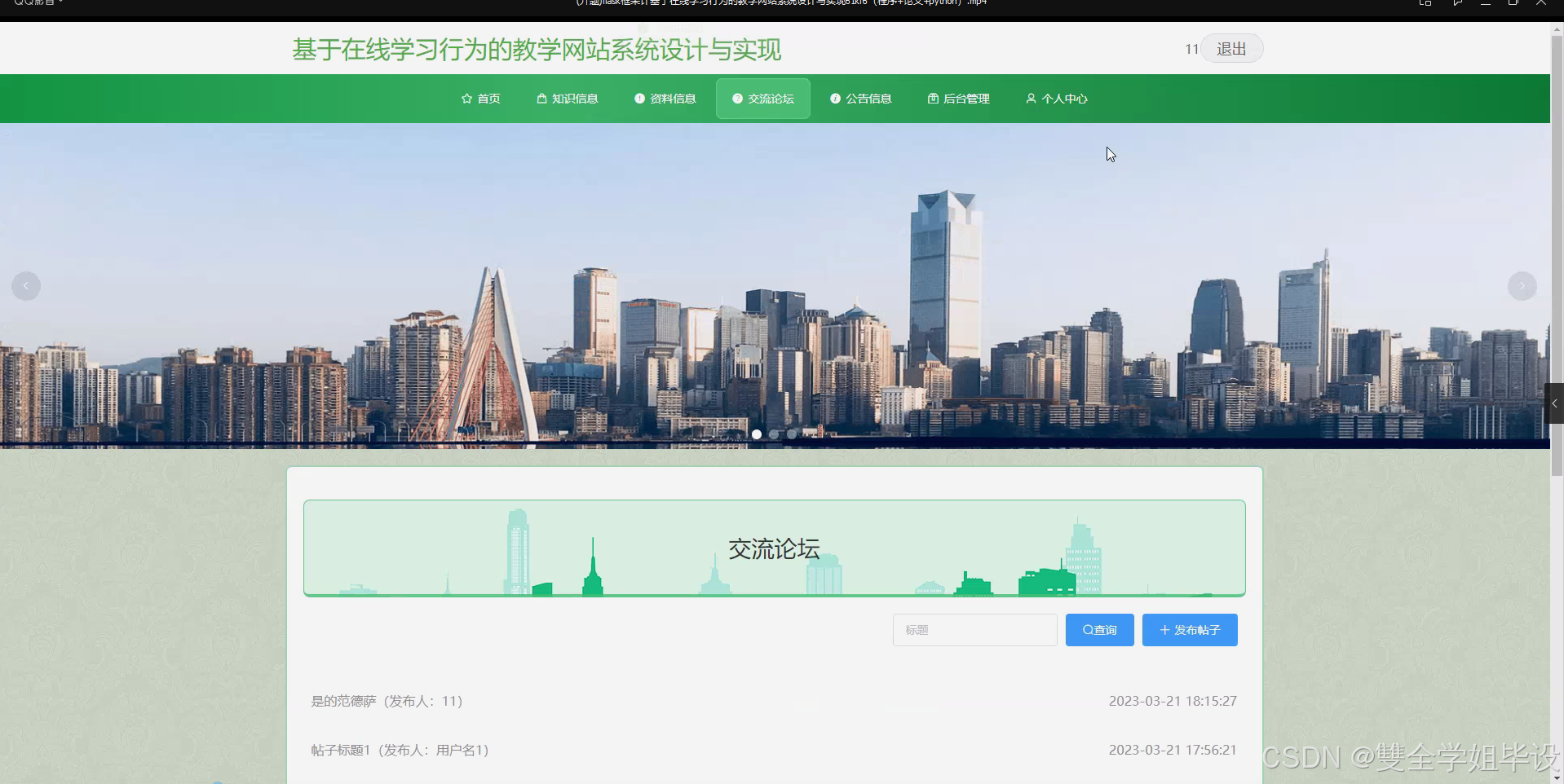
Task: Click the plus icon on 发布帖子 button
Action: (x=1164, y=629)
